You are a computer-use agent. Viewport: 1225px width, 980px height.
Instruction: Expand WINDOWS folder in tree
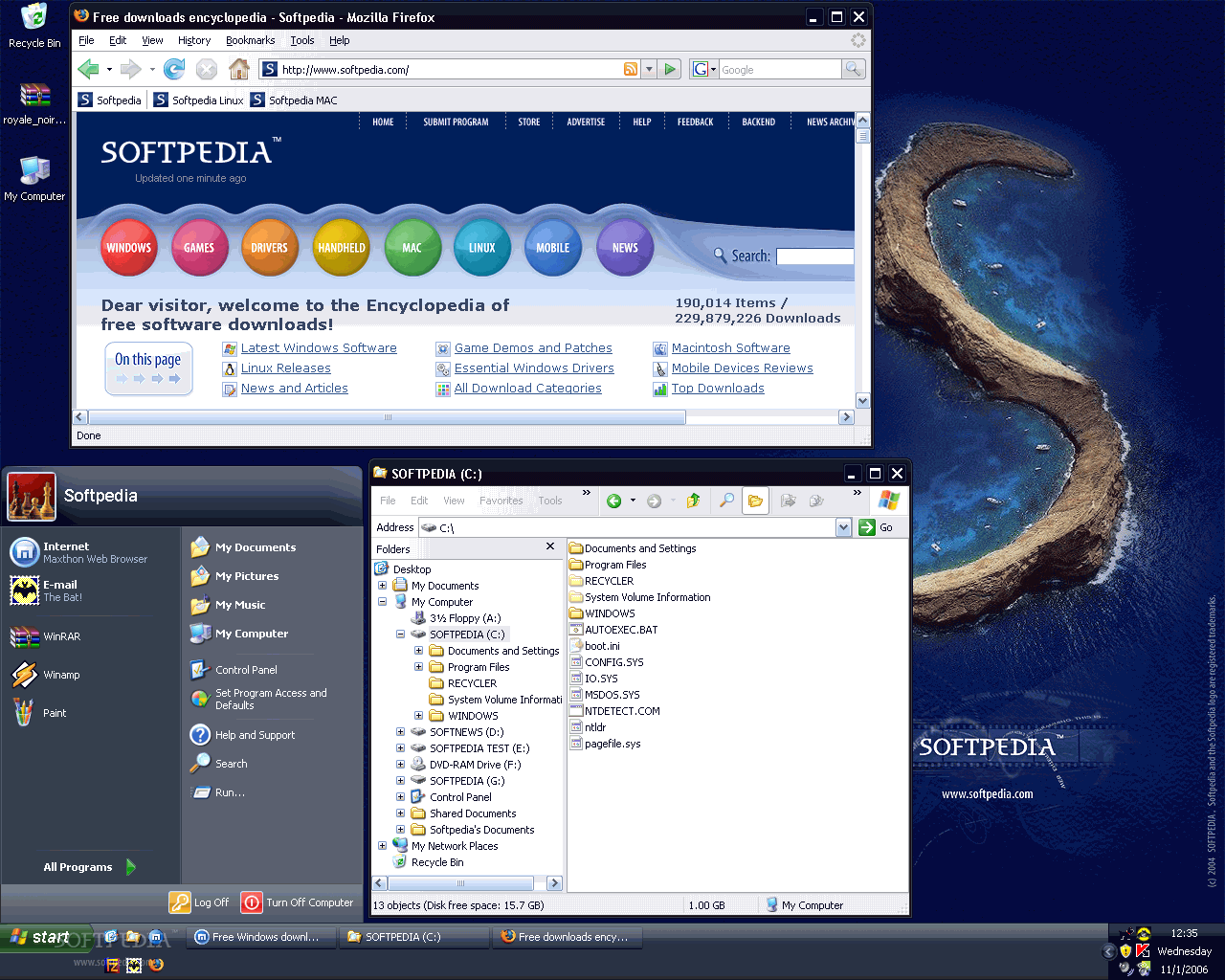pos(418,716)
